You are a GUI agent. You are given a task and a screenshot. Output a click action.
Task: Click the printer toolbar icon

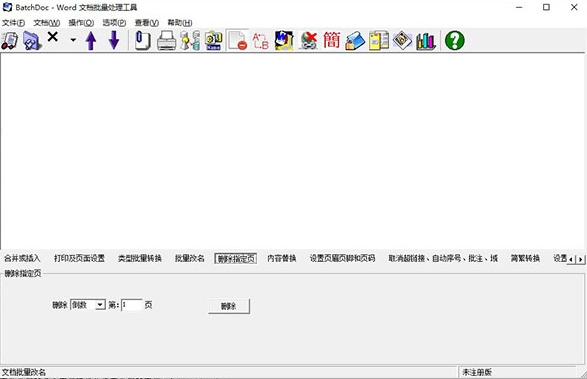[166, 40]
